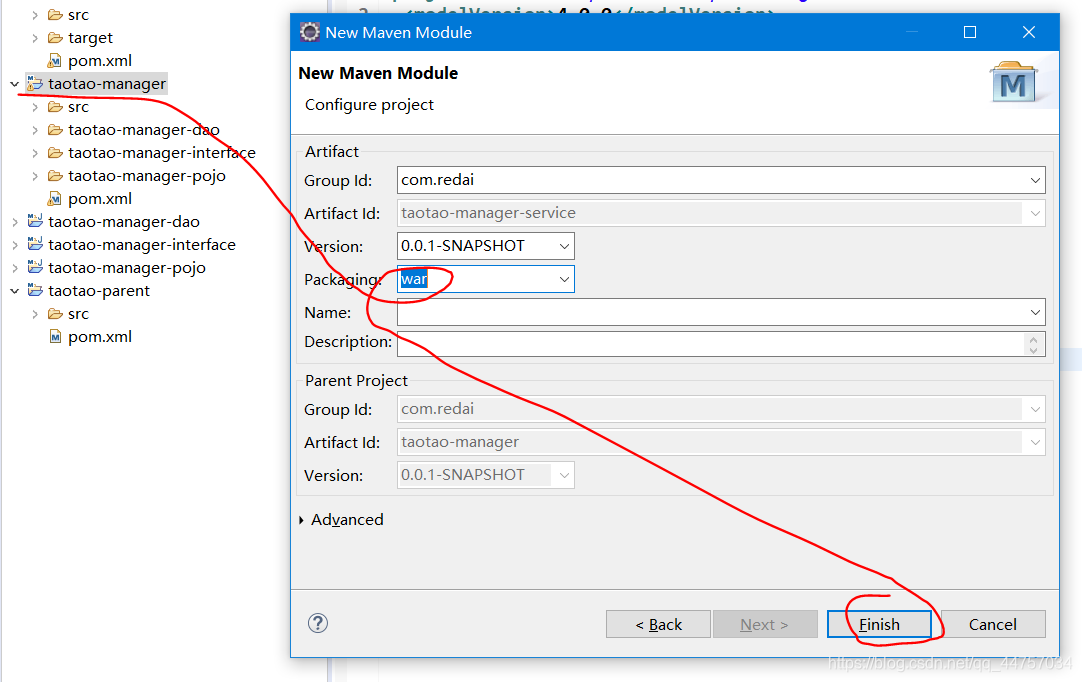Click the taotao-manager-pojo Maven project icon

[35, 267]
